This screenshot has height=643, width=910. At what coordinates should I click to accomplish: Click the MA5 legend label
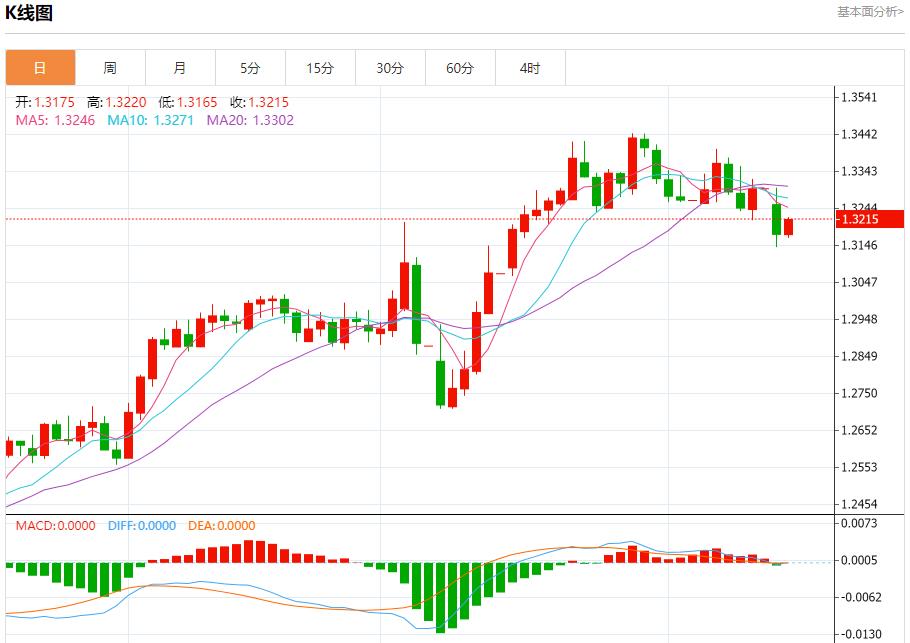pyautogui.click(x=56, y=120)
